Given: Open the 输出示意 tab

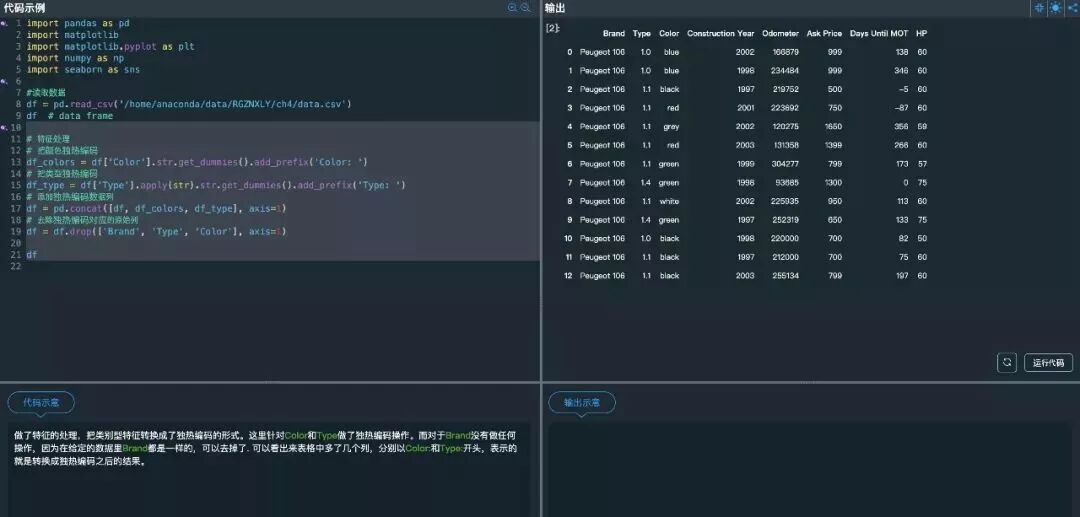Looking at the screenshot, I should click(582, 403).
